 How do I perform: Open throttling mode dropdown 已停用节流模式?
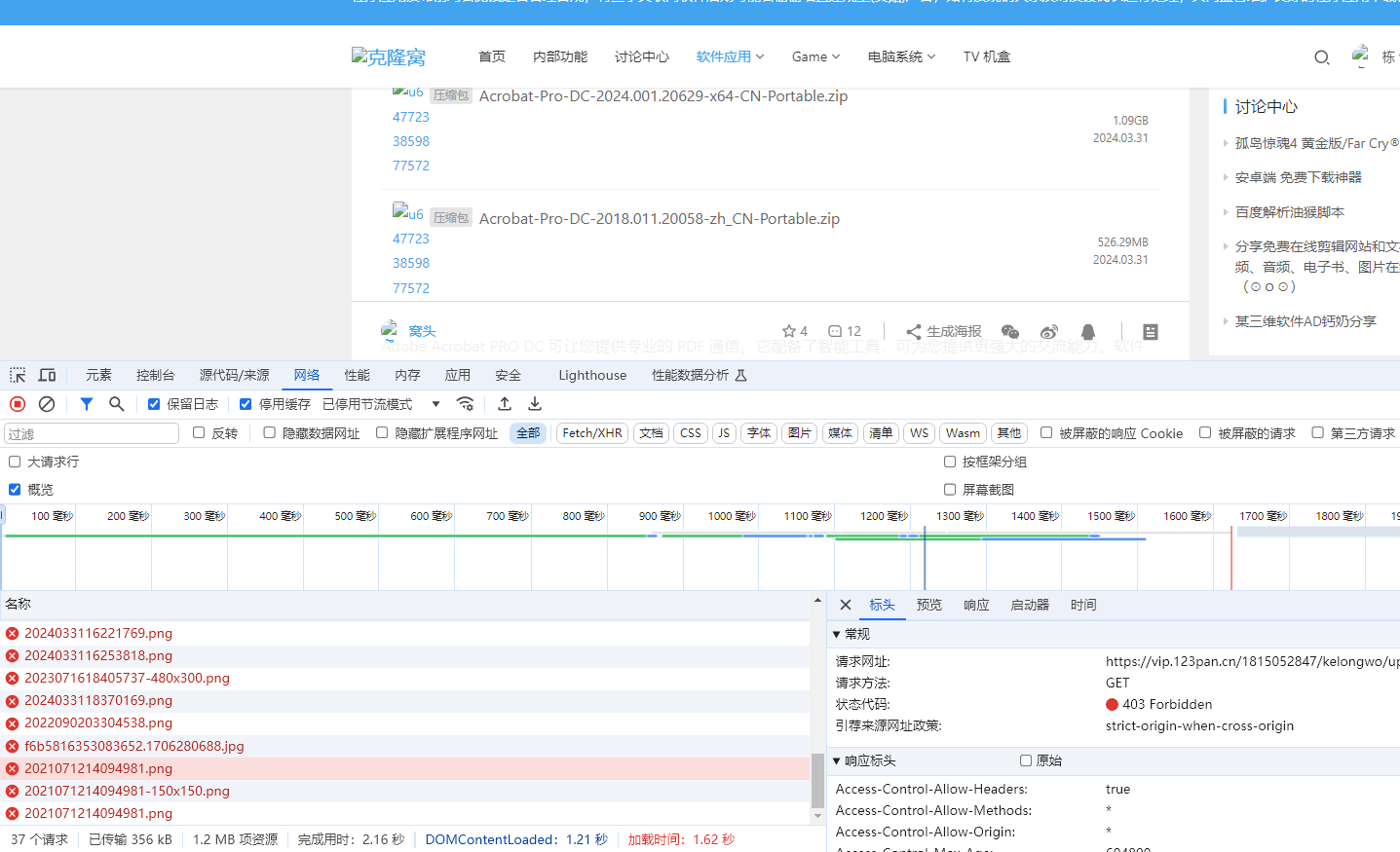pos(381,404)
